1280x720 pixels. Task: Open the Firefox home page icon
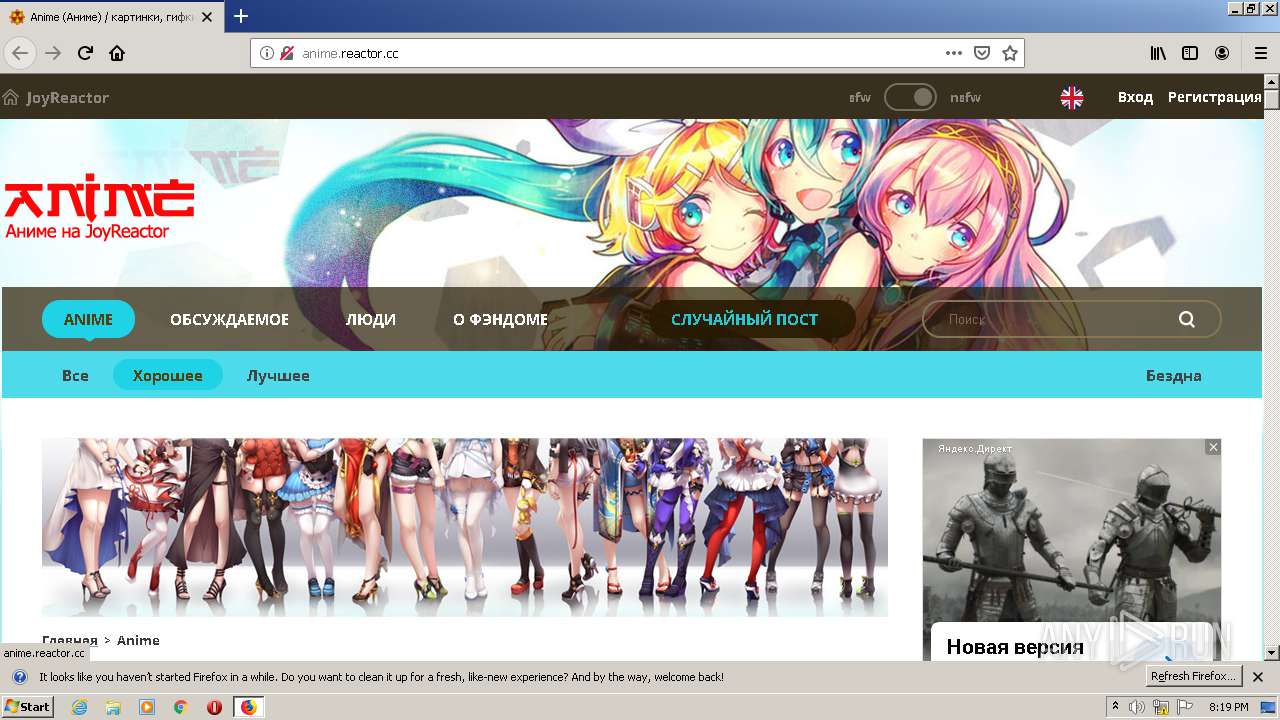coord(117,53)
